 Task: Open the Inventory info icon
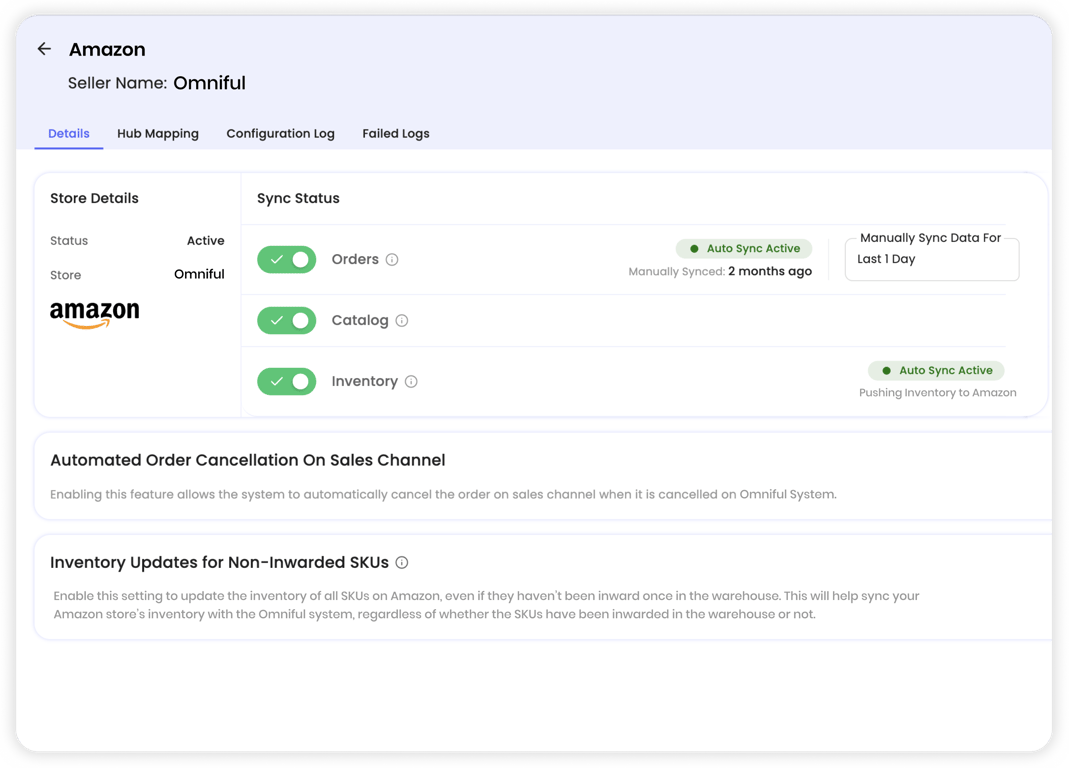click(411, 381)
